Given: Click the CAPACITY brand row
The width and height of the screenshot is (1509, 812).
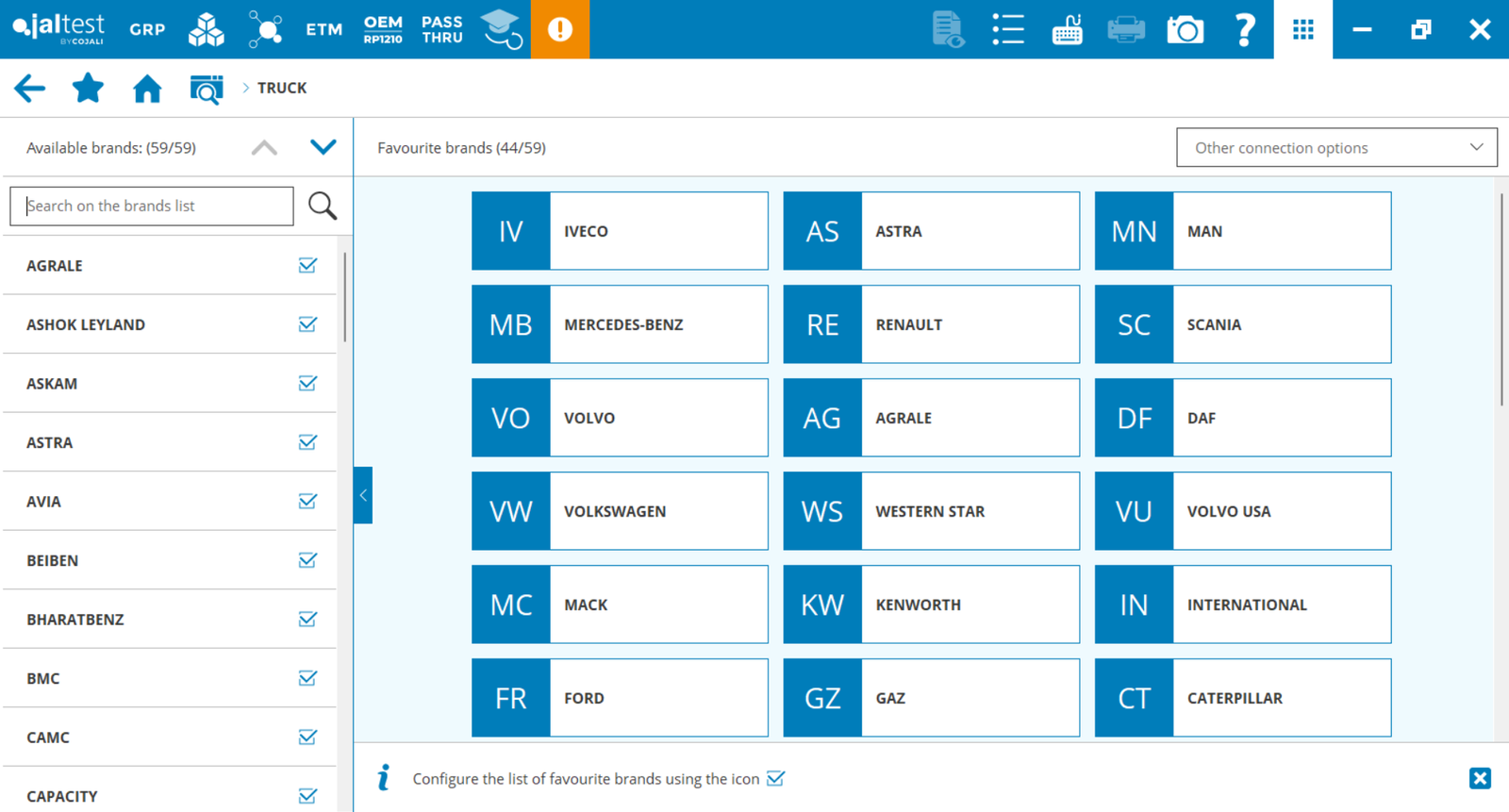Looking at the screenshot, I should tap(170, 790).
